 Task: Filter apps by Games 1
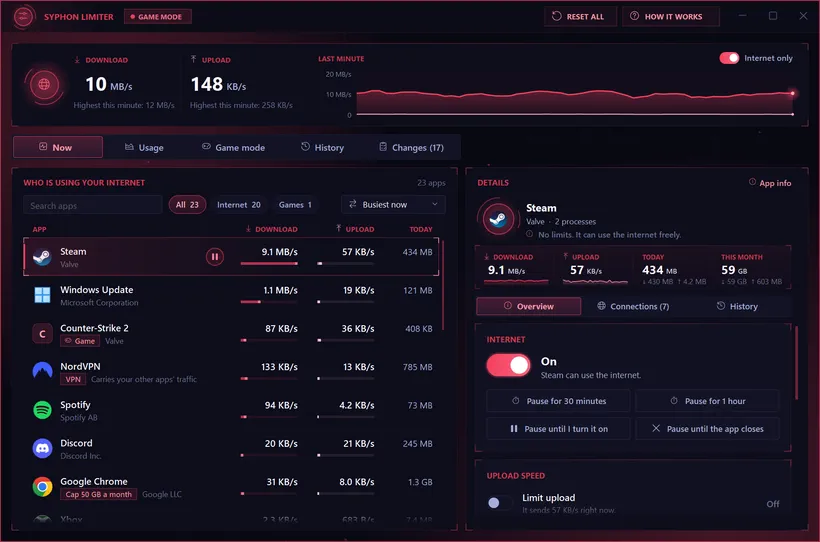click(x=295, y=205)
